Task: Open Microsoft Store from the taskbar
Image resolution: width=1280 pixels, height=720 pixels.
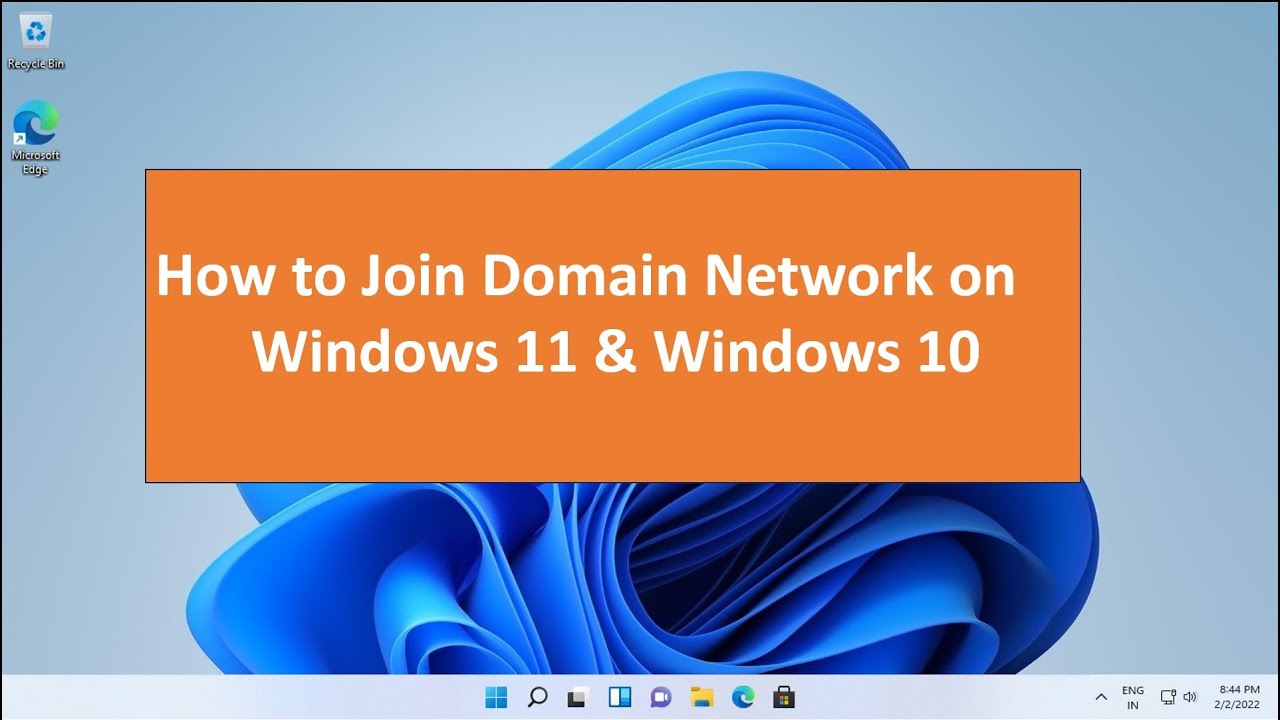Action: click(784, 697)
